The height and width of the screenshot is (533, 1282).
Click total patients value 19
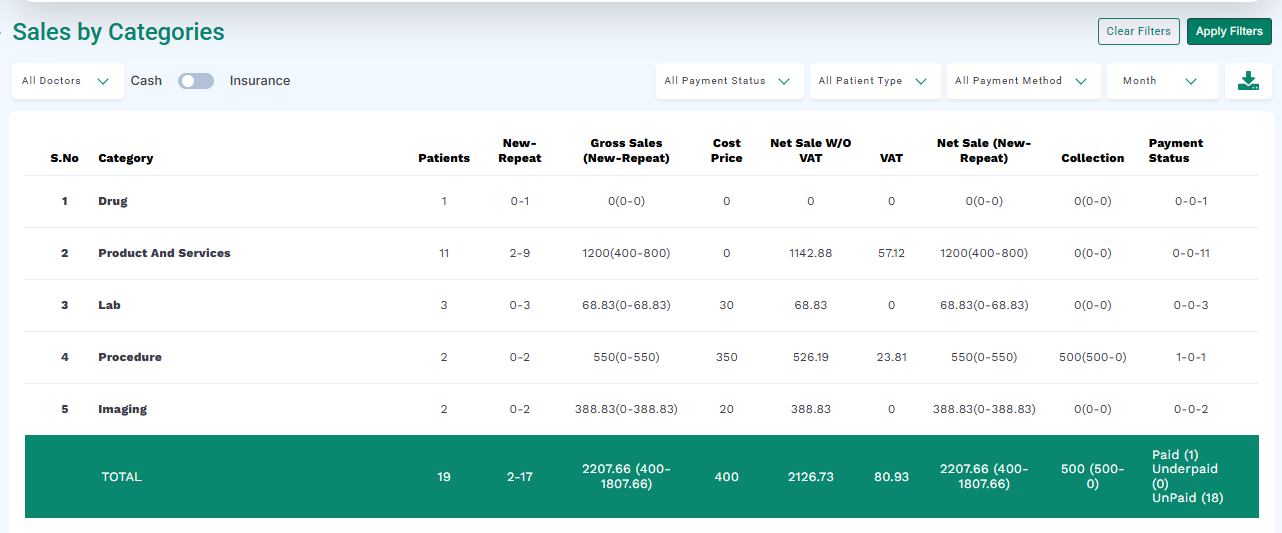pyautogui.click(x=444, y=477)
